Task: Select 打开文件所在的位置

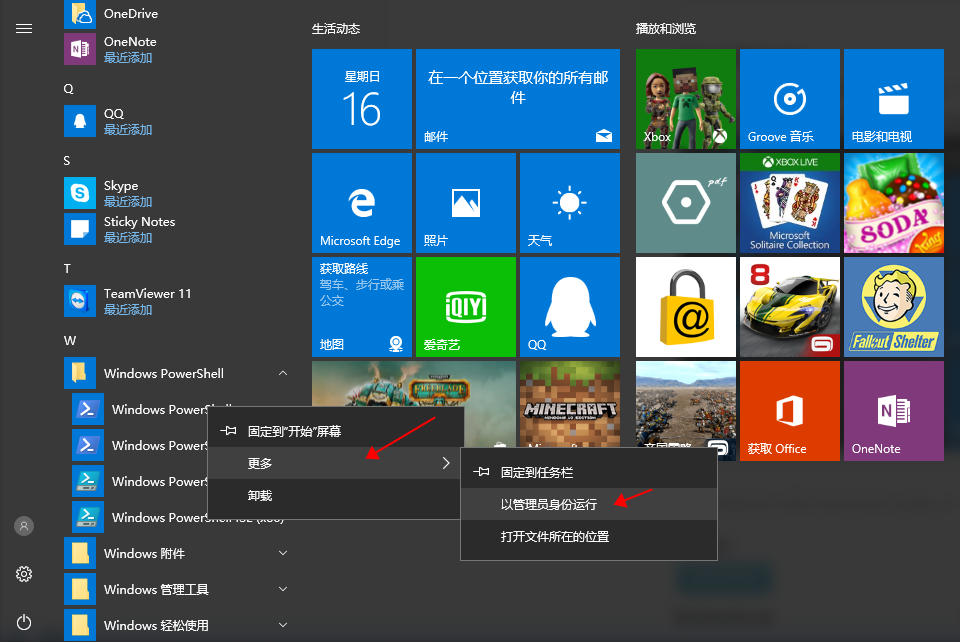Action: pyautogui.click(x=589, y=537)
